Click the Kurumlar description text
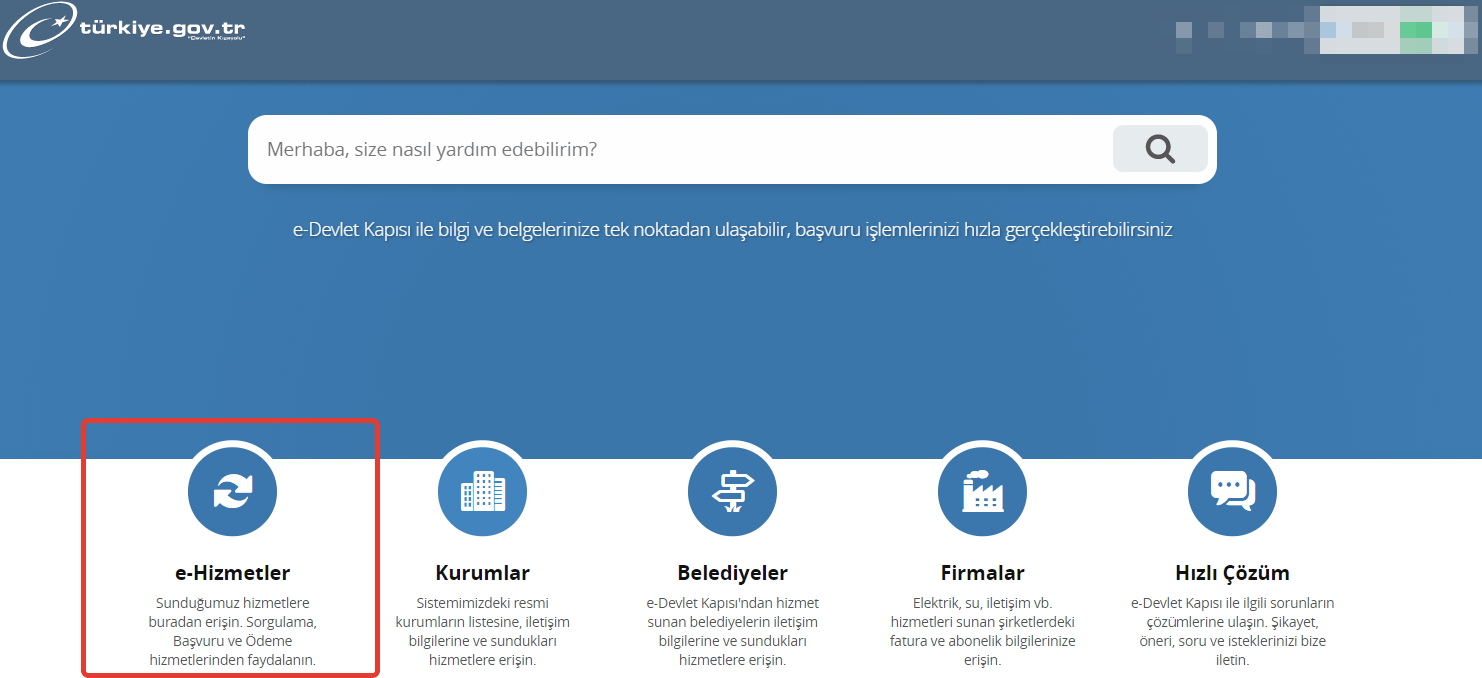Image resolution: width=1482 pixels, height=678 pixels. pos(482,630)
